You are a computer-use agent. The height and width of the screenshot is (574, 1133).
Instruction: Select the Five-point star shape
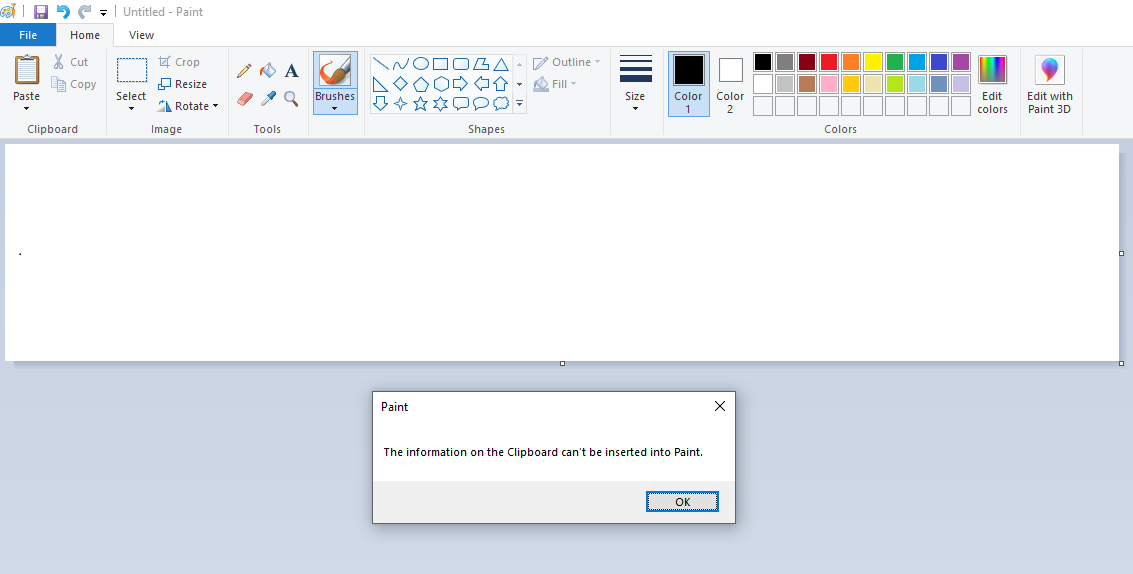[421, 104]
